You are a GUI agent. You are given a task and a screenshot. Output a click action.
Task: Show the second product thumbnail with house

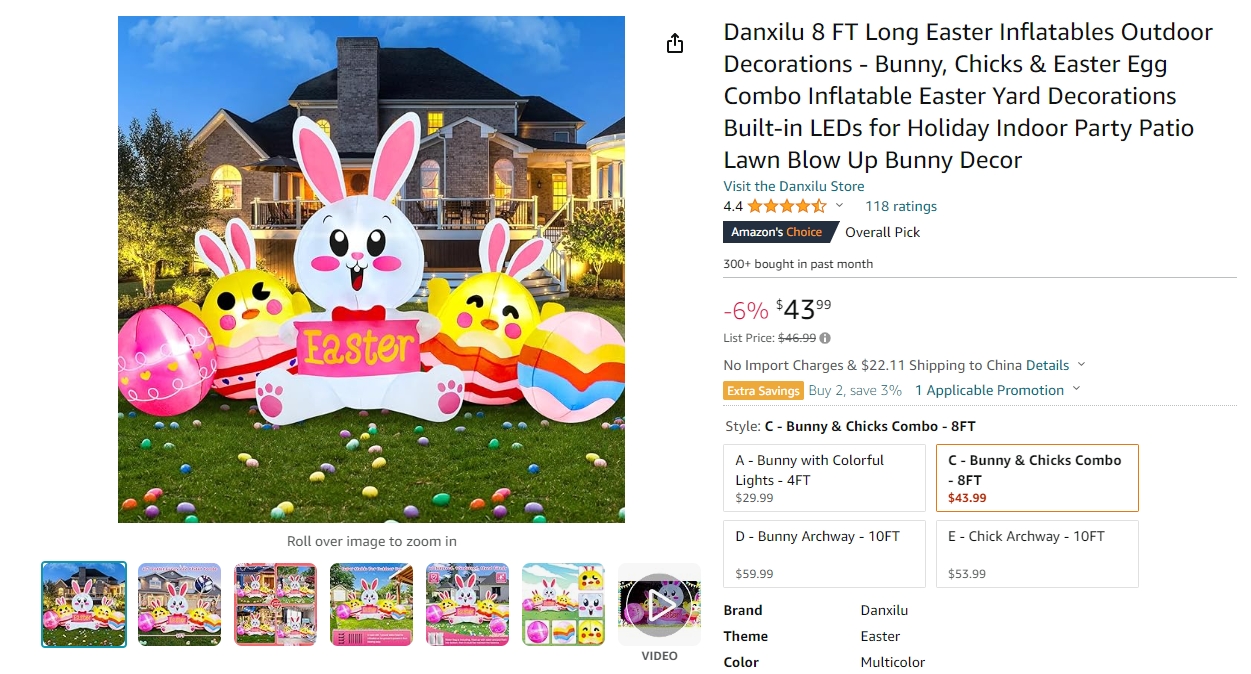tap(179, 604)
